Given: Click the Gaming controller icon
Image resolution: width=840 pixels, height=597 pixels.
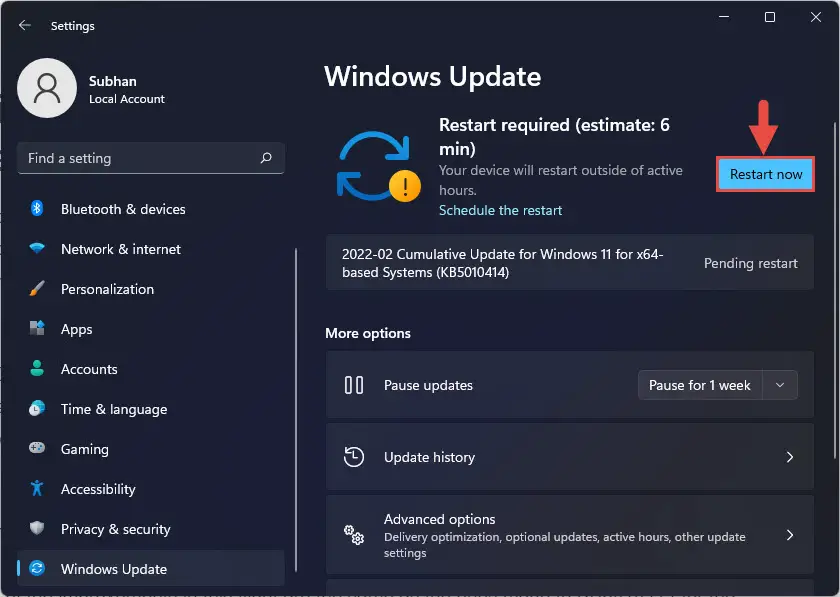Looking at the screenshot, I should coord(37,449).
